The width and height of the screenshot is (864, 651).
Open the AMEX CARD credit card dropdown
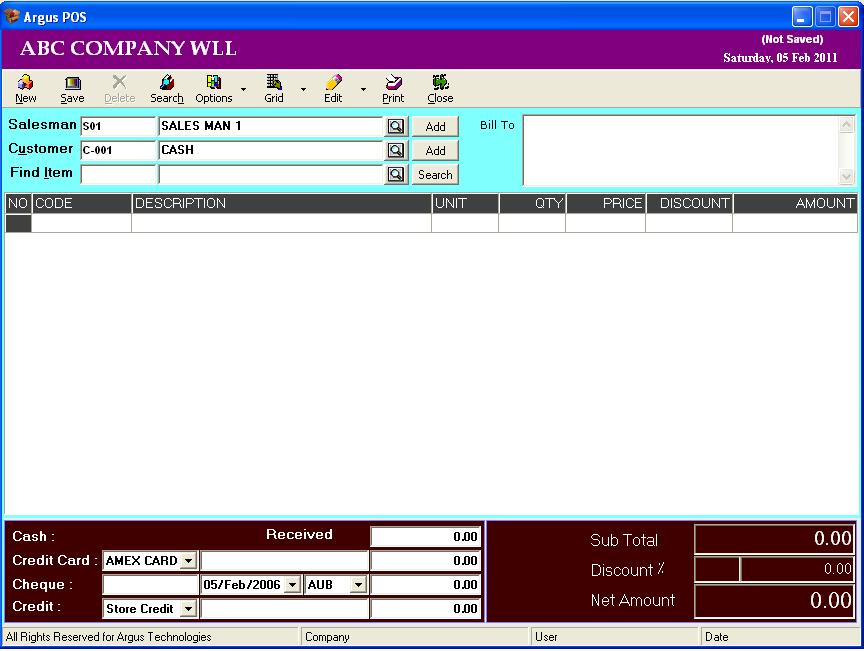(189, 560)
